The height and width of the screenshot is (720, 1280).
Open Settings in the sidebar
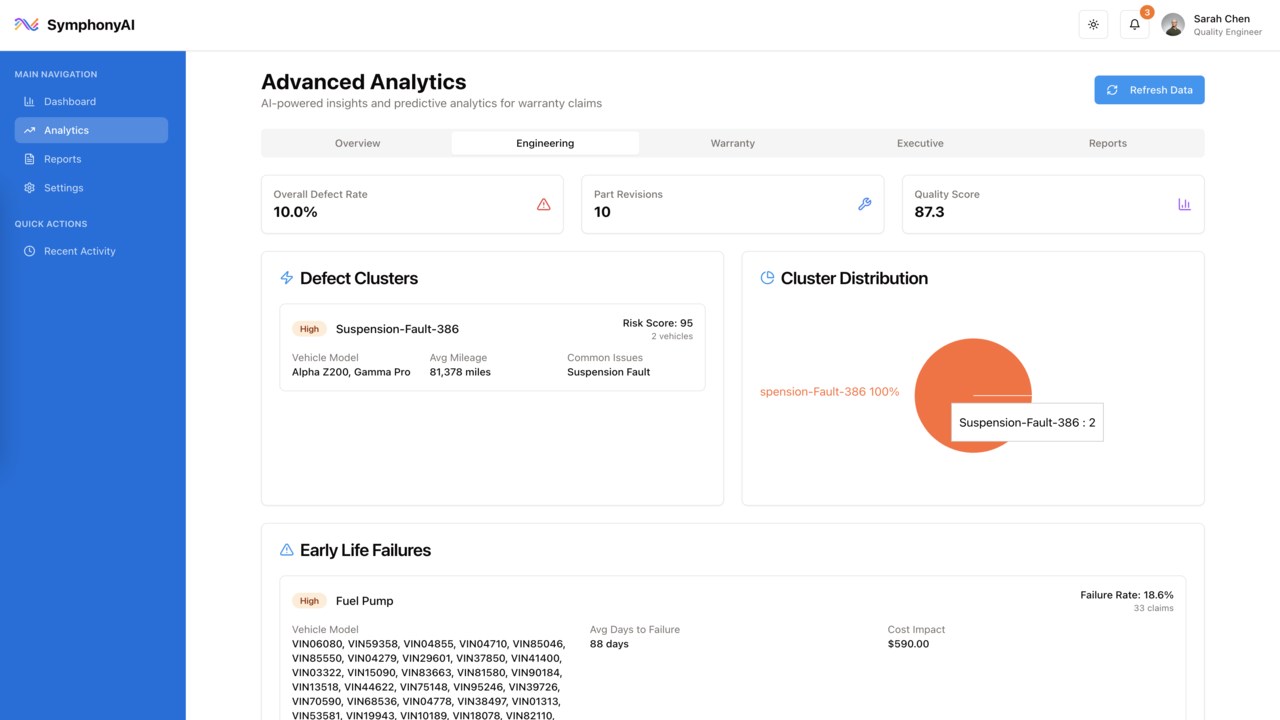(x=63, y=188)
